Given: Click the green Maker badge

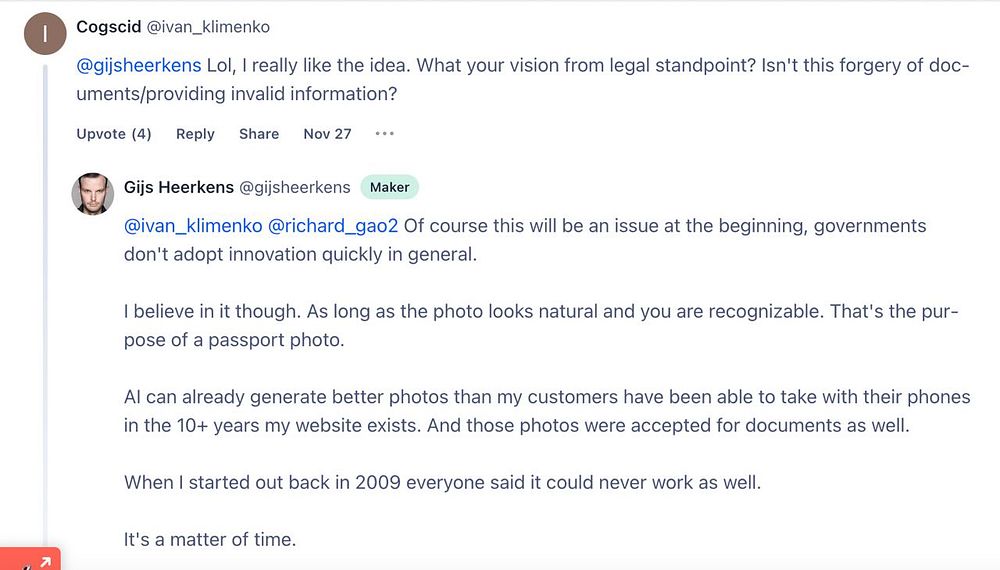Looking at the screenshot, I should coord(389,187).
